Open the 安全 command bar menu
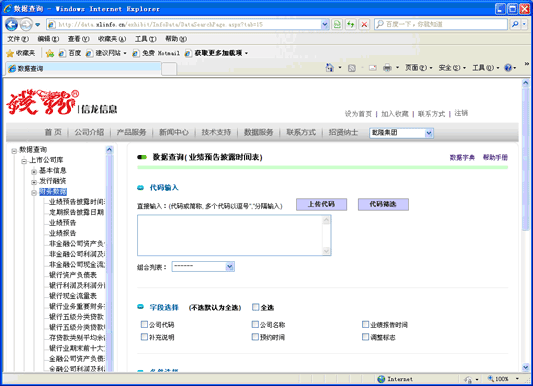This screenshot has height=386, width=533. point(452,68)
